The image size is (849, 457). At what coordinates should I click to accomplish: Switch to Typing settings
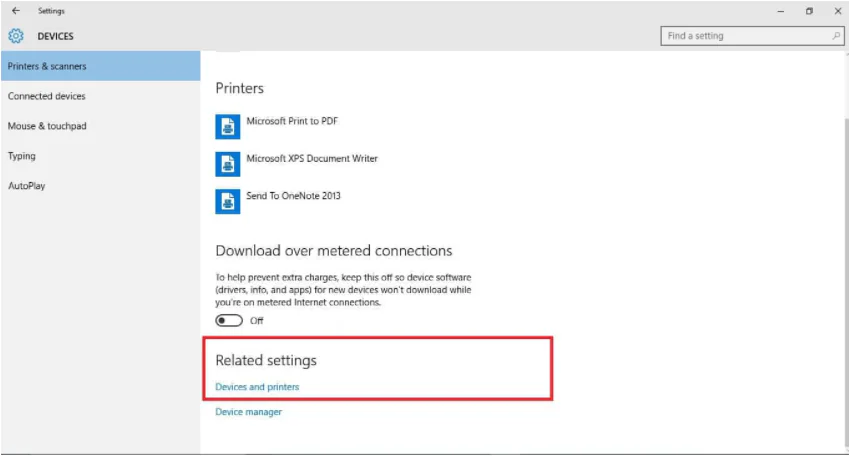point(22,156)
